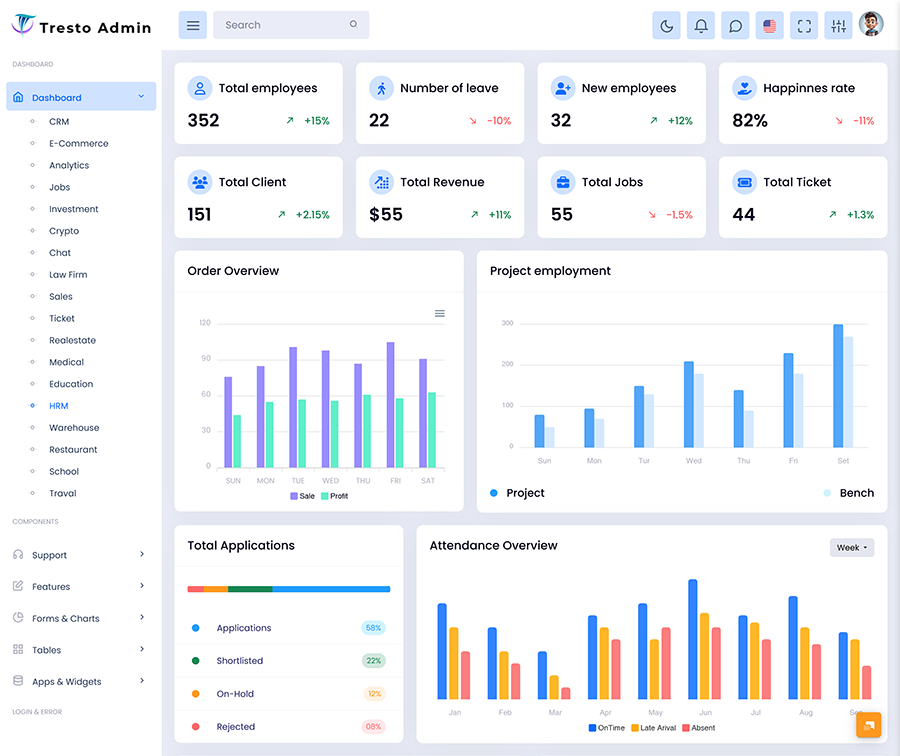The image size is (900, 756).
Task: Expand the Support submenu arrow
Action: coord(142,554)
